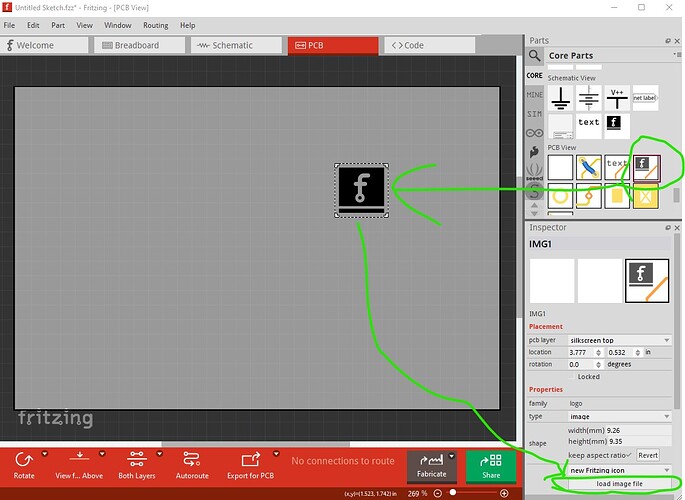Toggle the Locked checkbox
The width and height of the screenshot is (685, 500).
coord(572,376)
